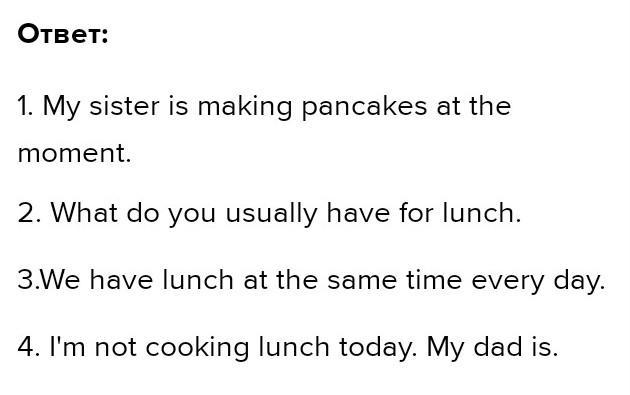Image resolution: width=630 pixels, height=395 pixels.
Task: Click the word "time" in sentence three
Action: pos(434,280)
